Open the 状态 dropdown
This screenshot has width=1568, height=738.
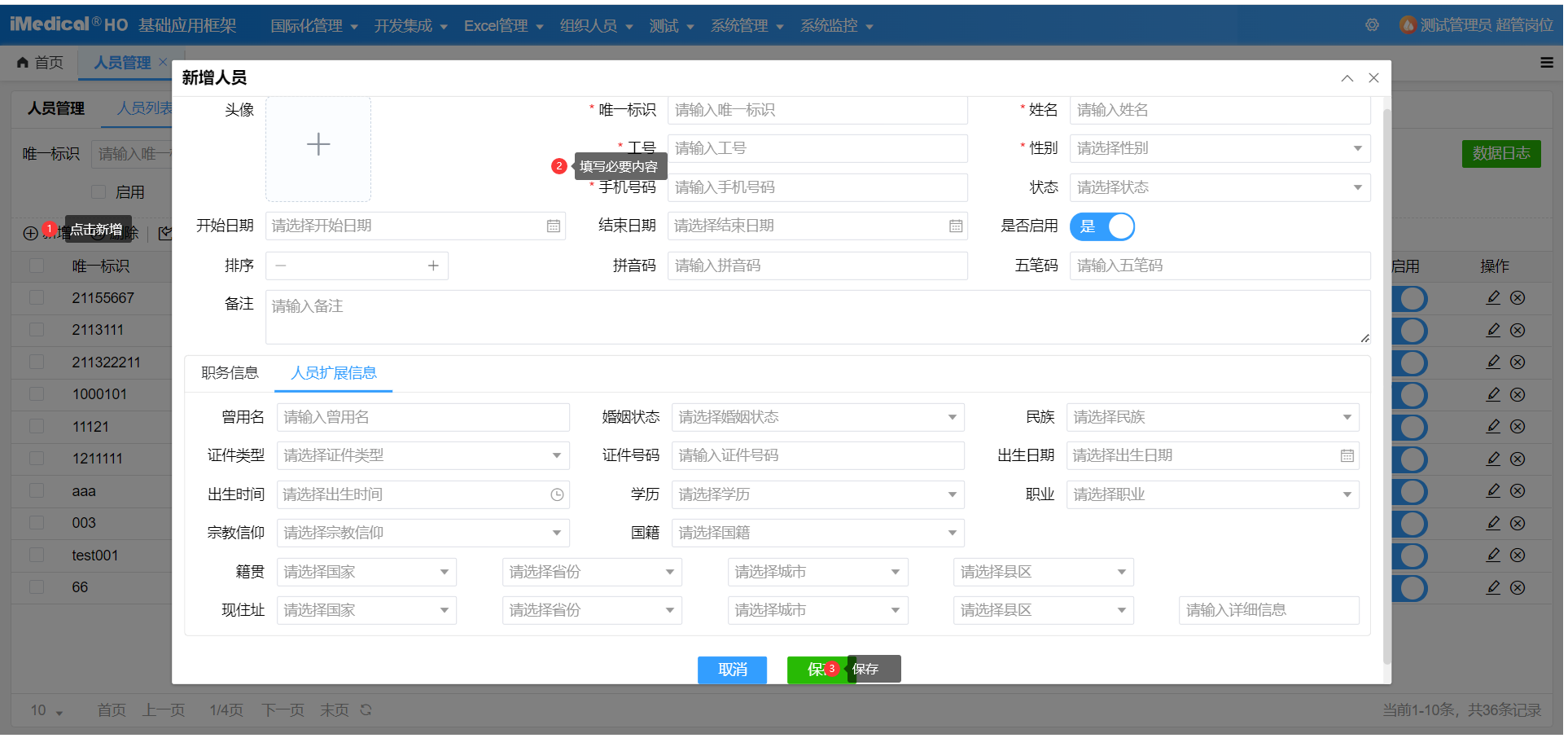(1220, 187)
